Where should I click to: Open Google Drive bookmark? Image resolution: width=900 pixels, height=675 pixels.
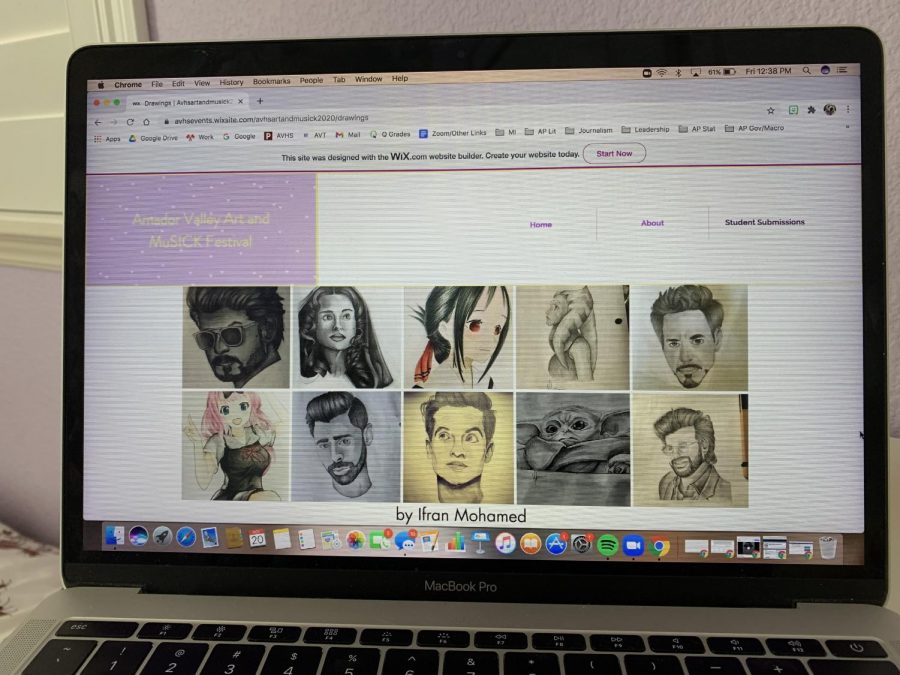pos(153,138)
